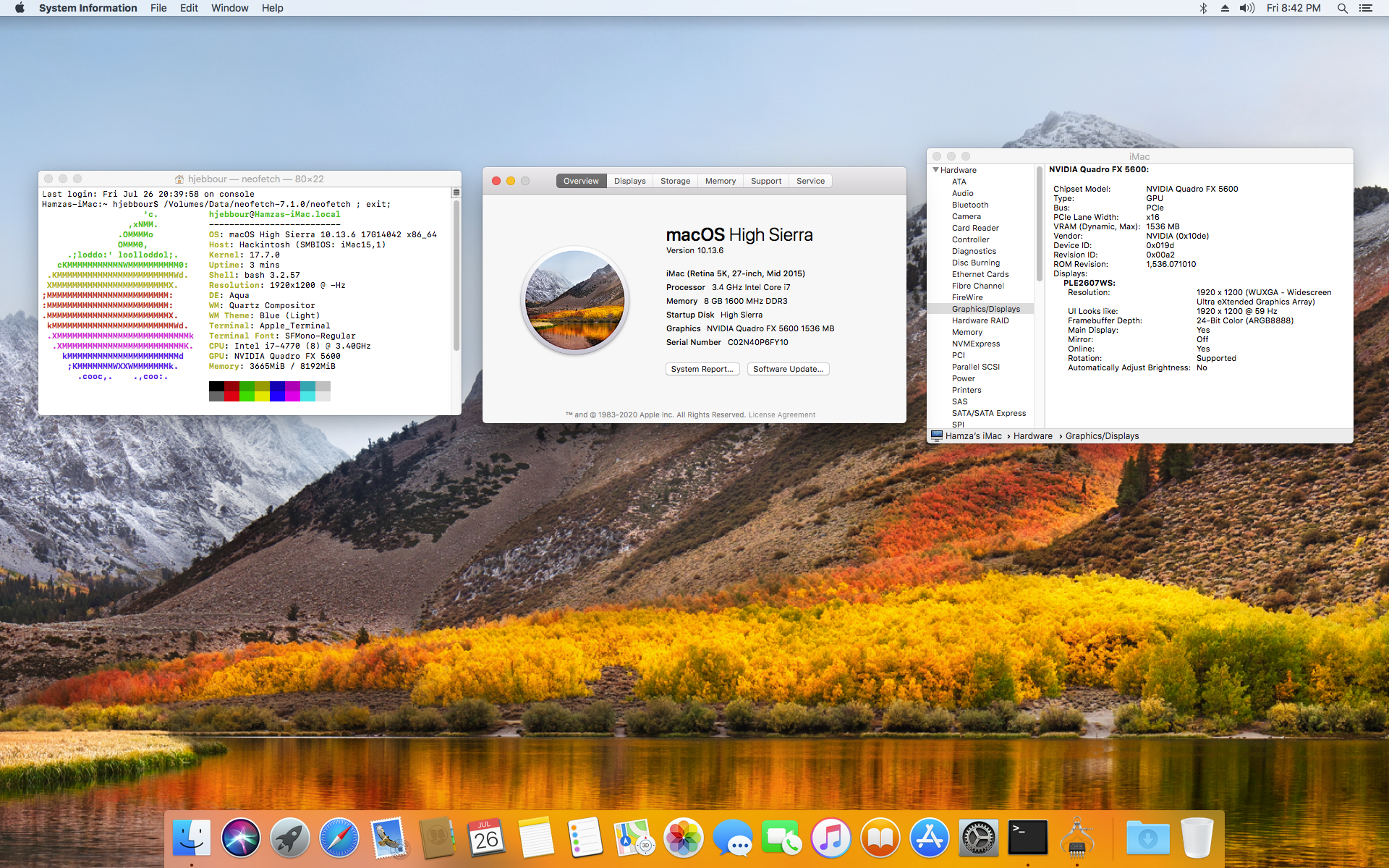The height and width of the screenshot is (868, 1389).
Task: Open Safari compass icon in dock
Action: (x=339, y=838)
